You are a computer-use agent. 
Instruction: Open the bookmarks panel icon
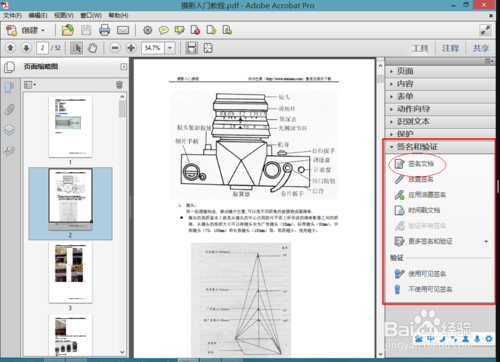(9, 88)
